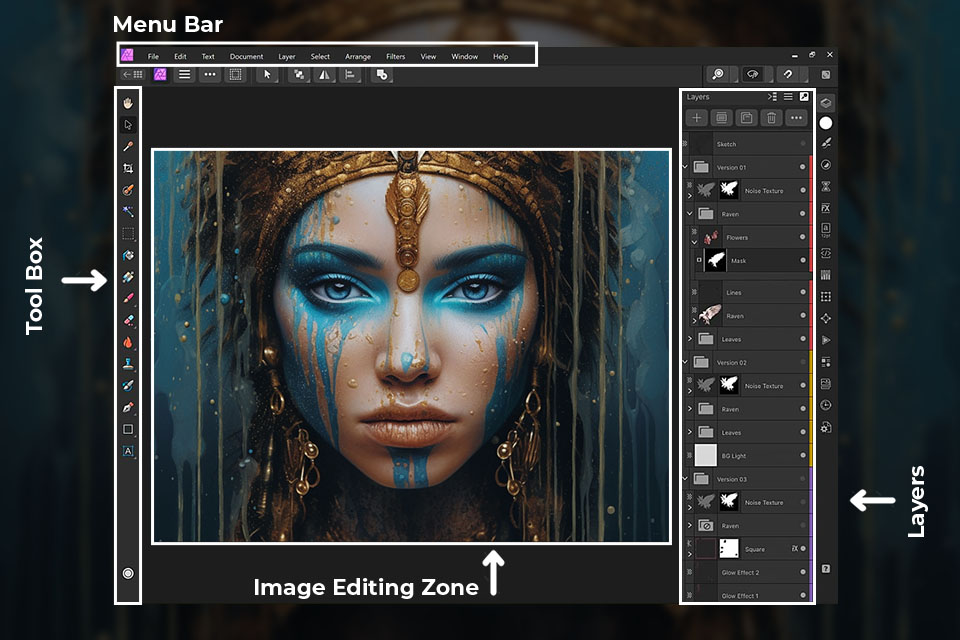
Task: Click the Photo Persona icon in toolbar
Action: [160, 75]
